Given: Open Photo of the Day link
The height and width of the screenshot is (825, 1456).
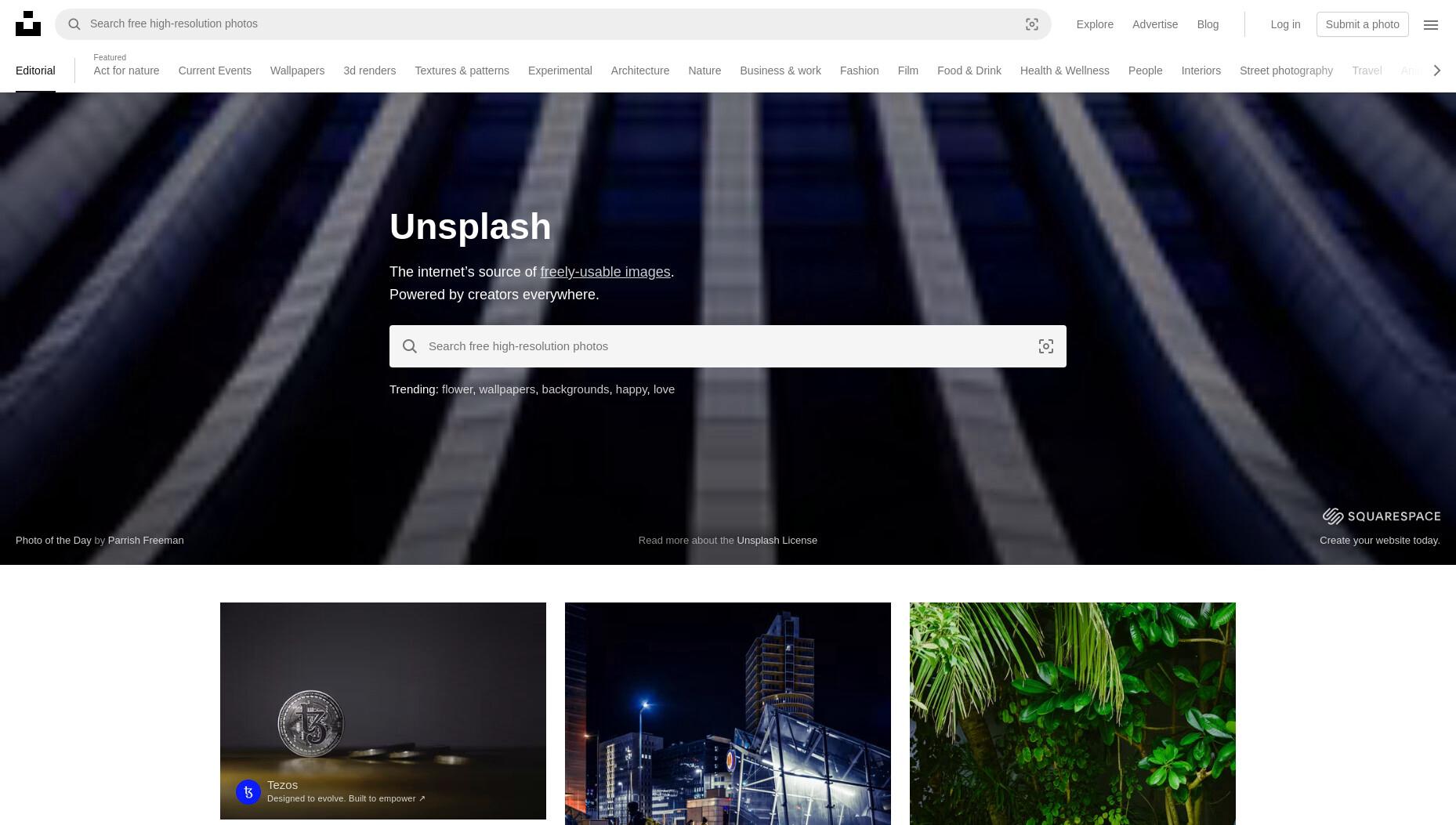Looking at the screenshot, I should click(x=53, y=540).
